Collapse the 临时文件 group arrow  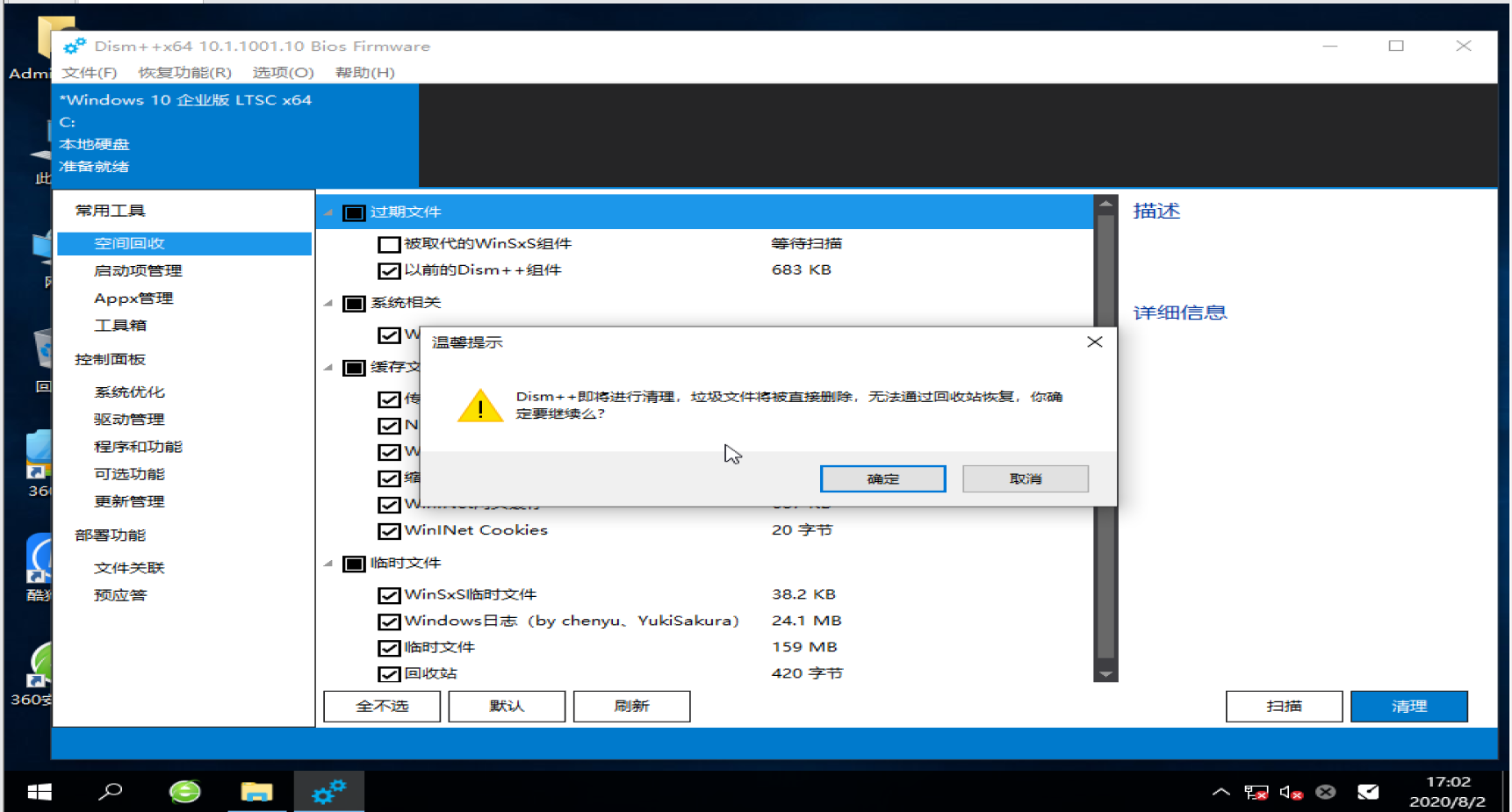[x=328, y=564]
